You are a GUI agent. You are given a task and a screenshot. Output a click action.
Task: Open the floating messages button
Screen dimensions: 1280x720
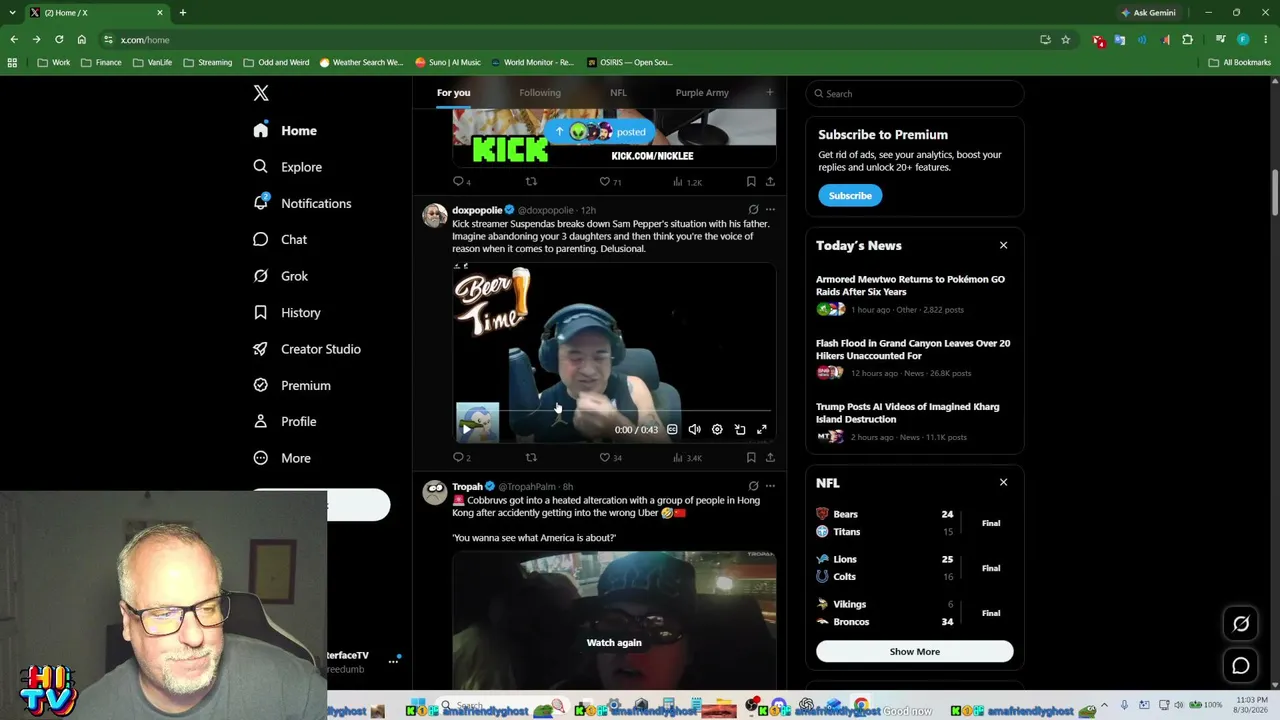click(1241, 666)
